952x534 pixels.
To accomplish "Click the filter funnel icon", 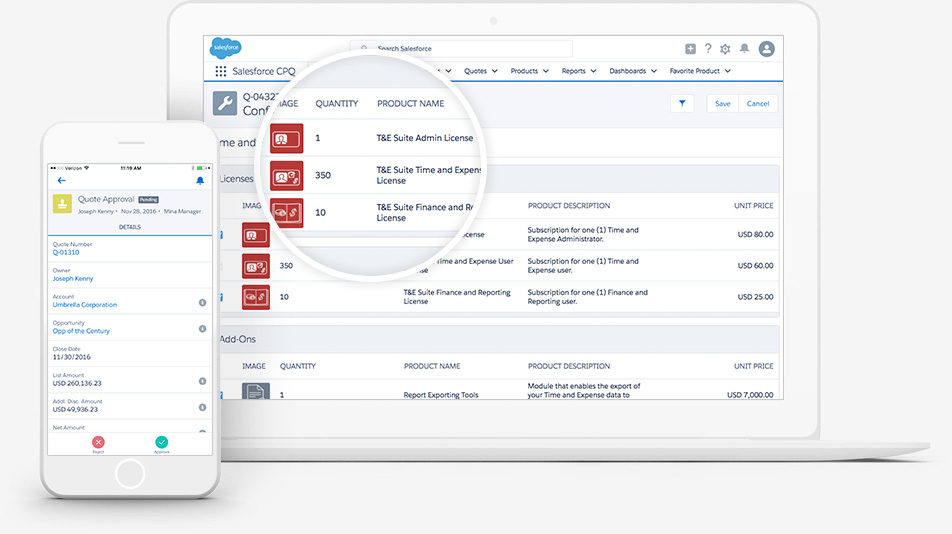I will click(x=682, y=103).
